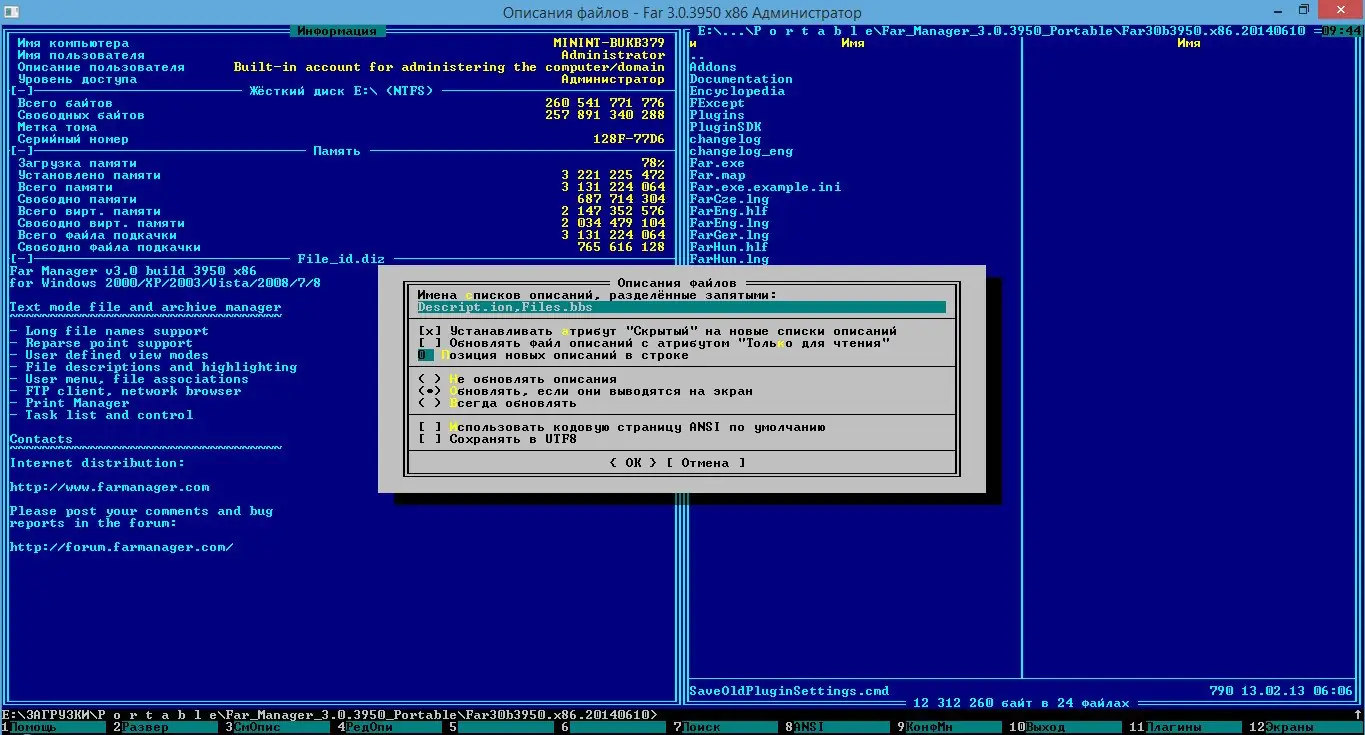
Task: Click the "12 312 260 байт в 24 файлах" summary
Action: [1021, 703]
